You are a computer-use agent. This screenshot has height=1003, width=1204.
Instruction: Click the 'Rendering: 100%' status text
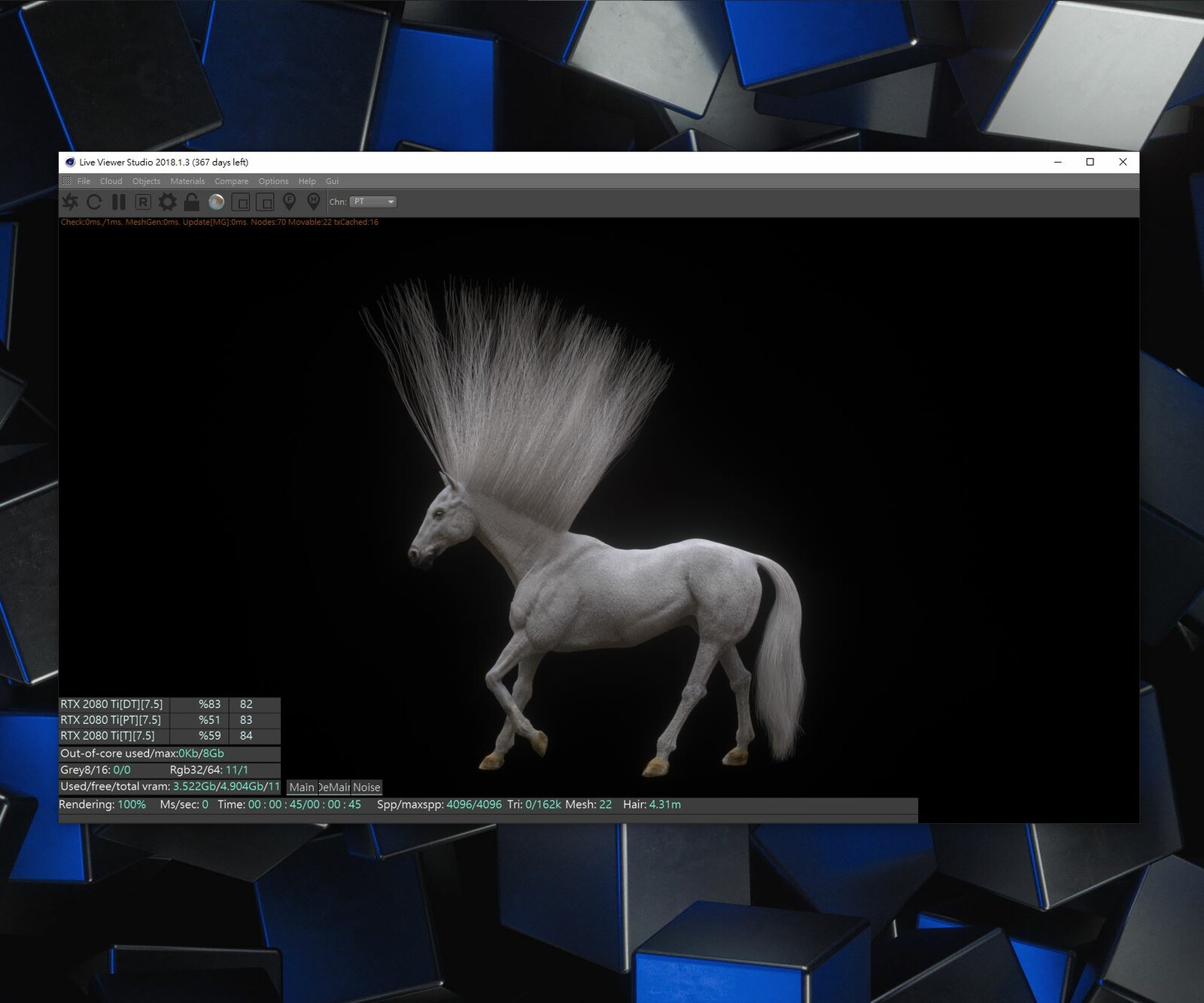click(102, 804)
